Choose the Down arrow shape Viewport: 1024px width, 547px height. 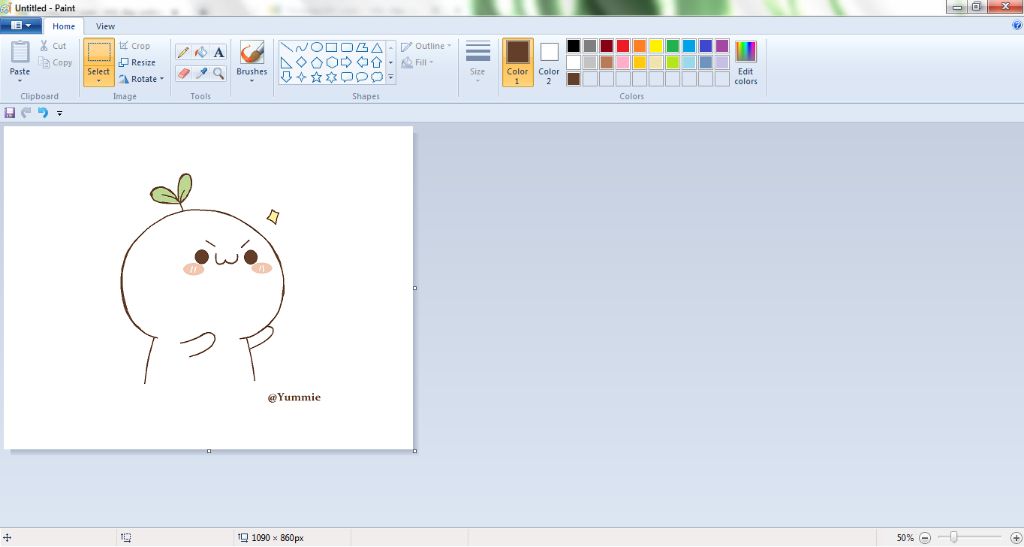(x=286, y=77)
